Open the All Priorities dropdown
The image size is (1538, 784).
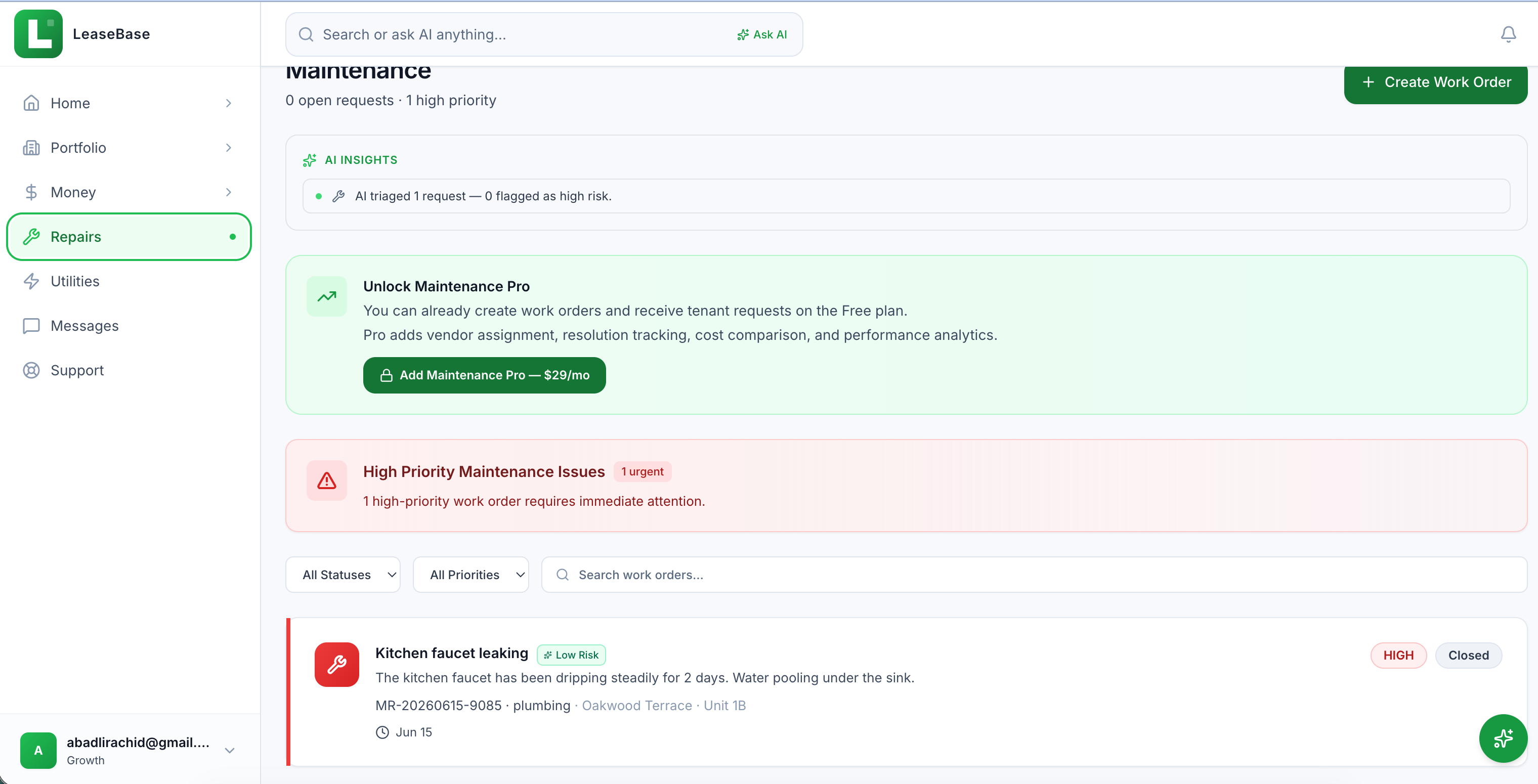point(471,575)
